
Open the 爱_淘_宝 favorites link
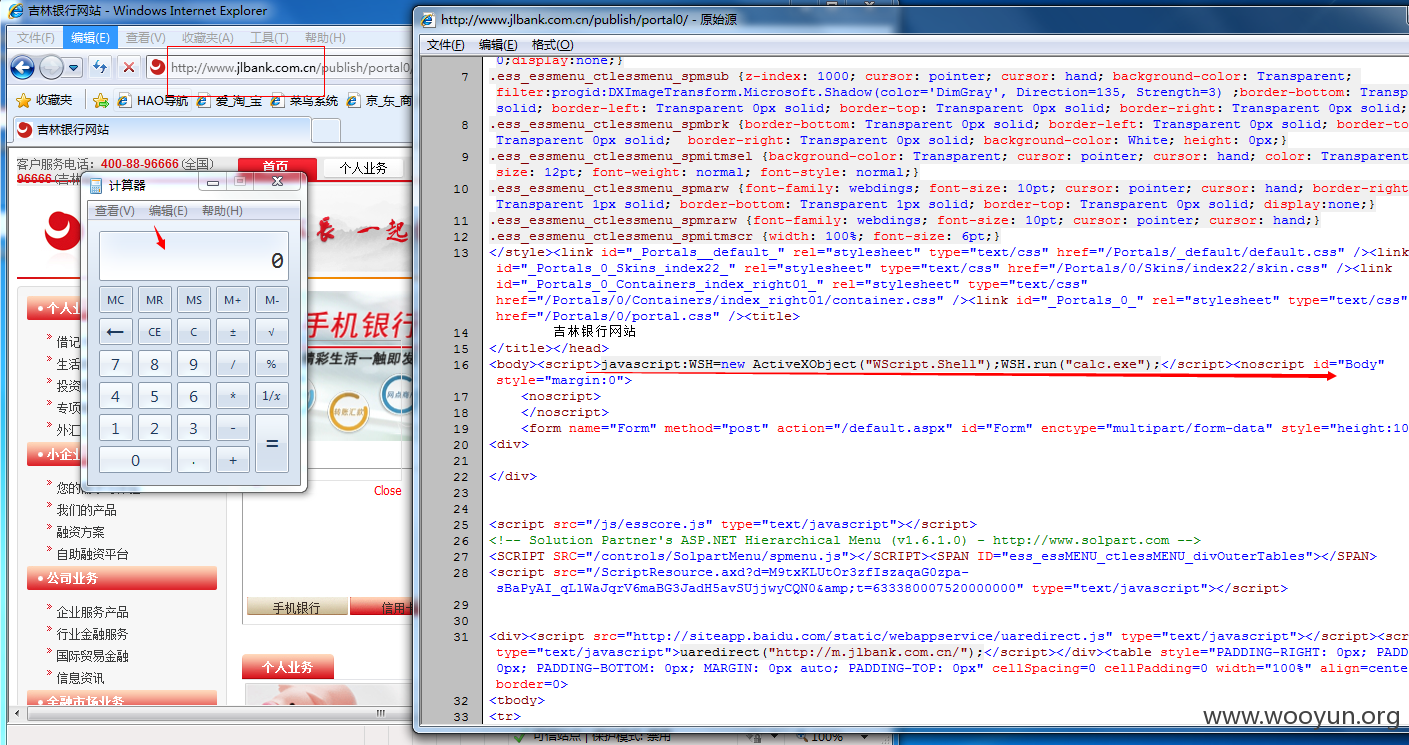click(x=230, y=100)
